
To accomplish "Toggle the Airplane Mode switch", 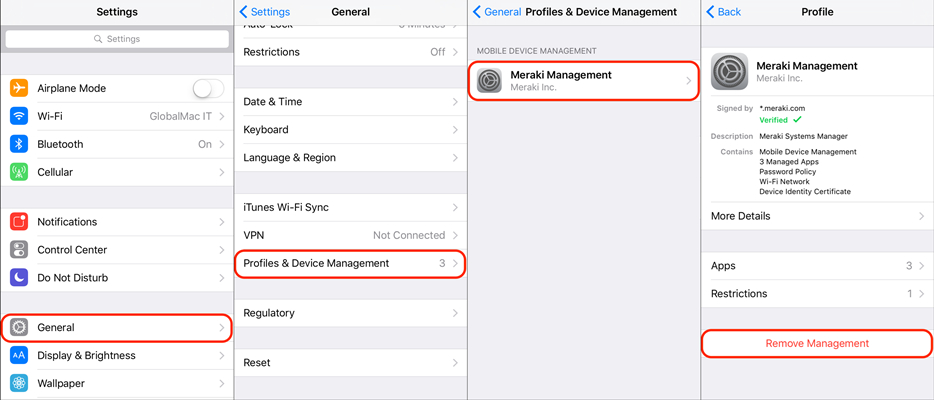I will (208, 88).
